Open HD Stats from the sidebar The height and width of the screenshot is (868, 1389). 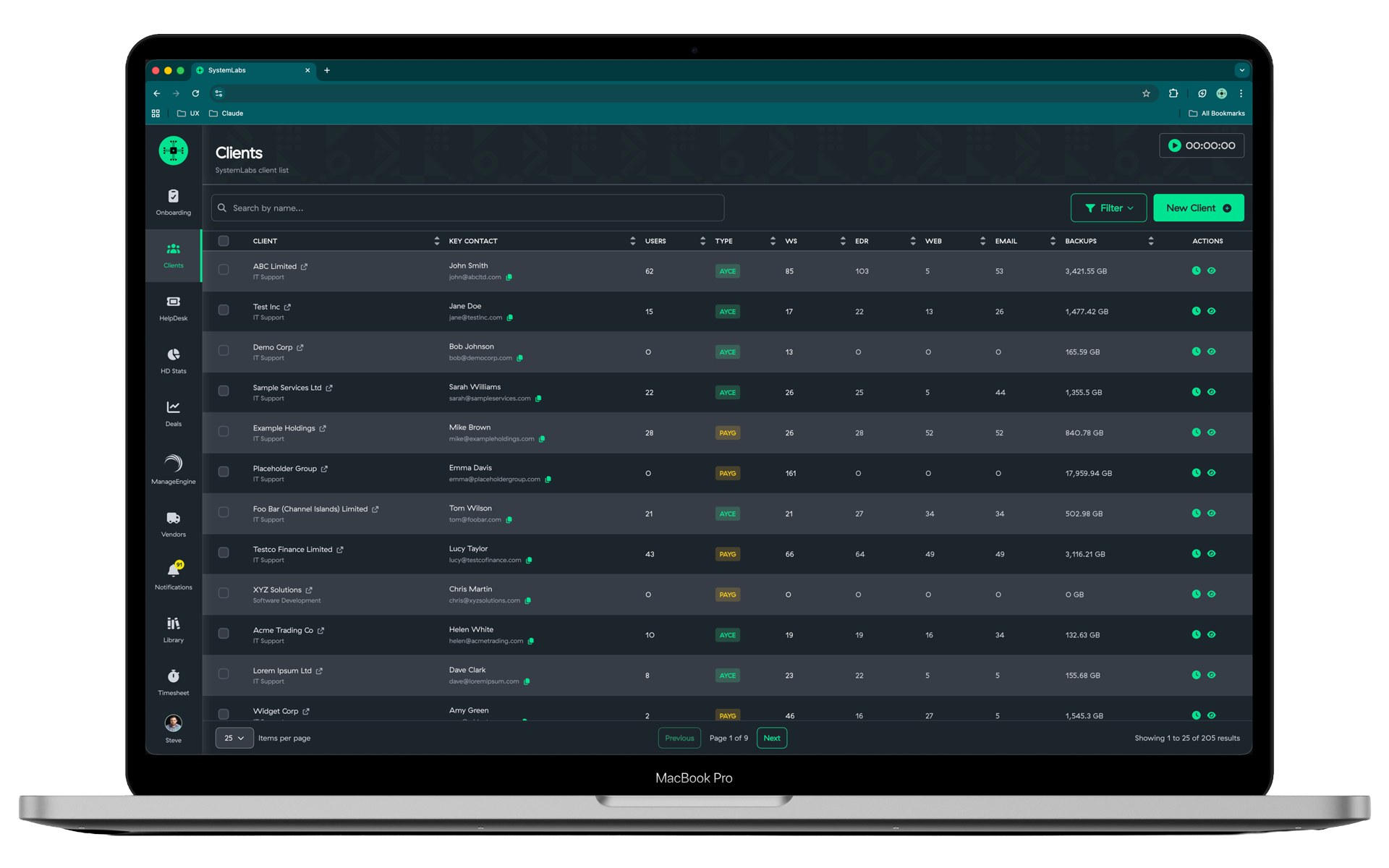click(173, 359)
